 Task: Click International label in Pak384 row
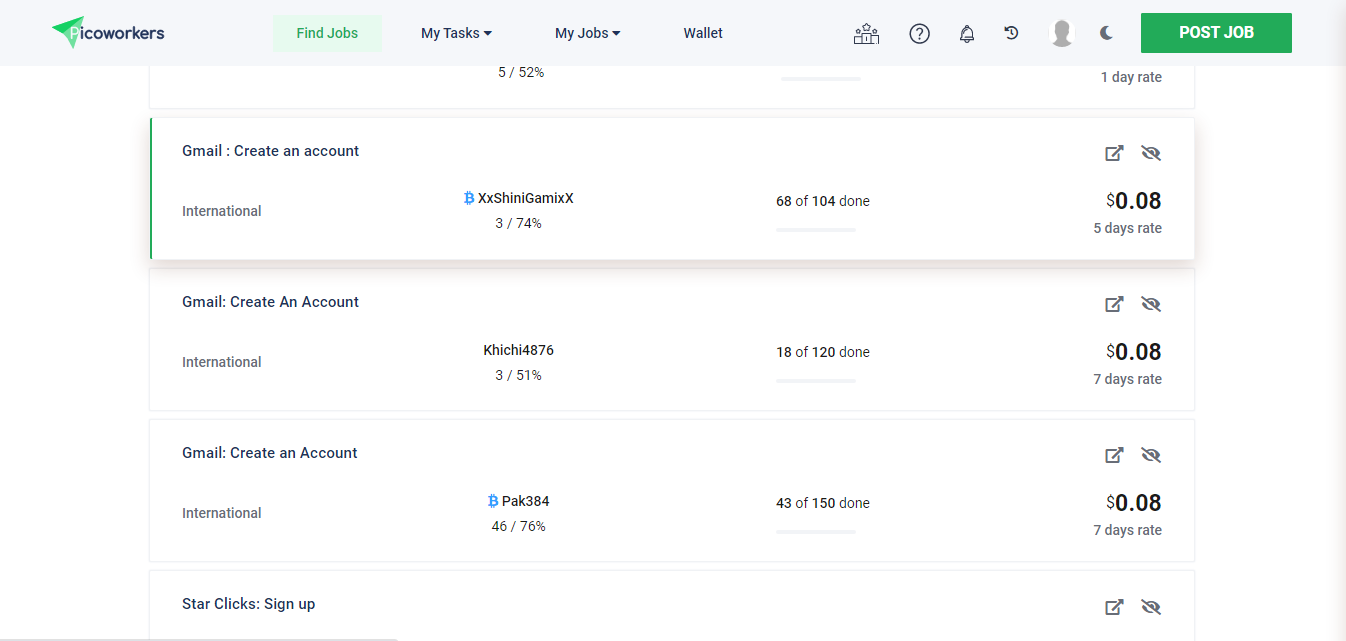(x=222, y=513)
